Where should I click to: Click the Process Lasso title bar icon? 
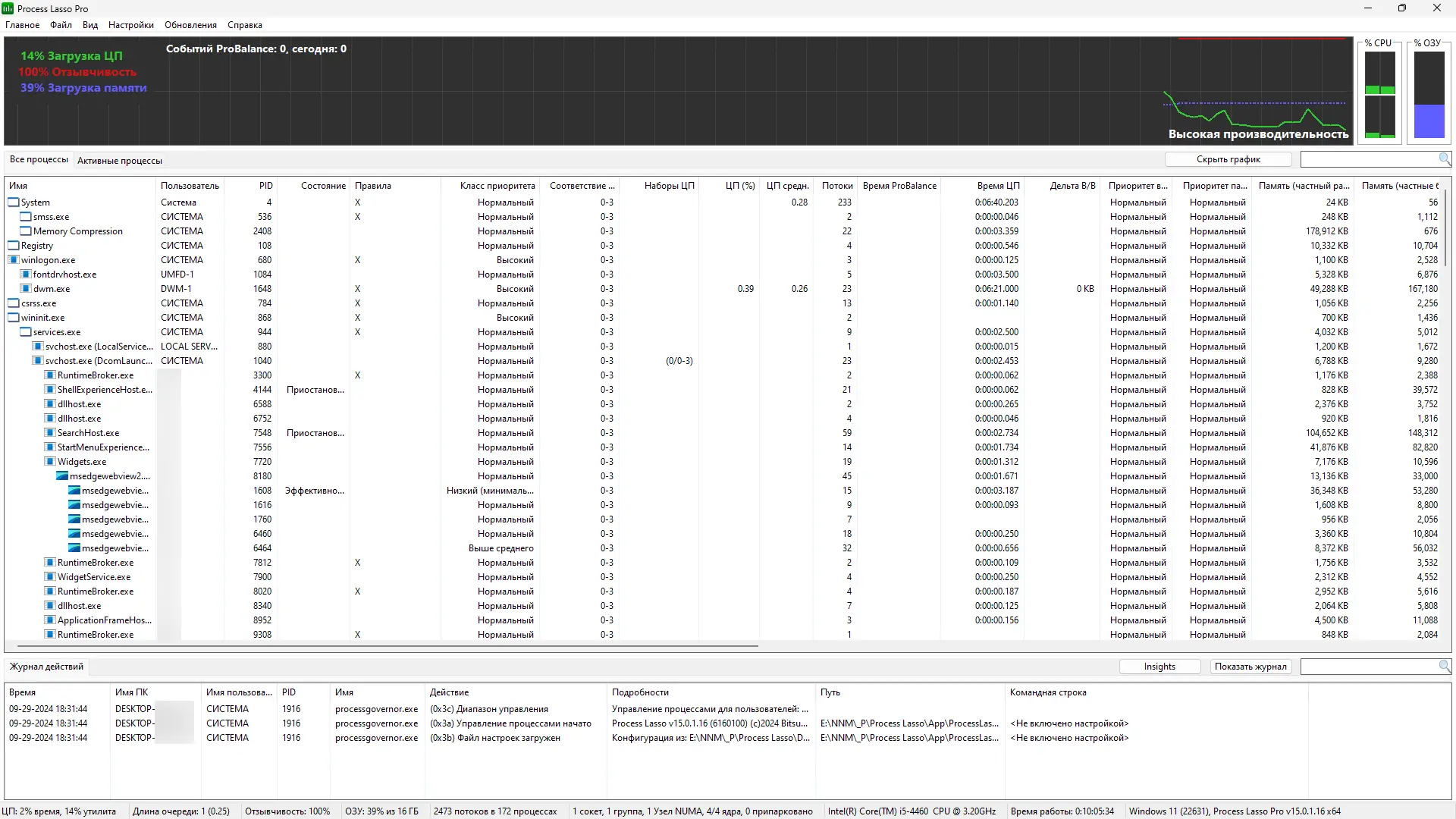(x=8, y=8)
